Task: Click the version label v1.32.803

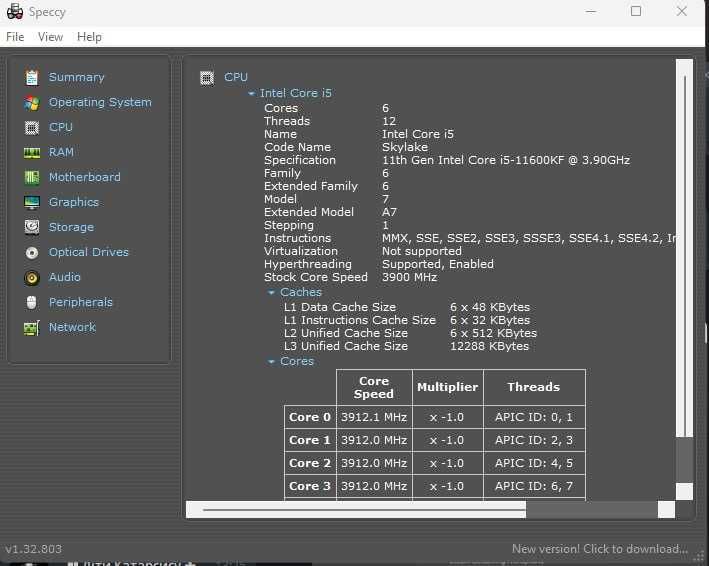Action: click(33, 549)
